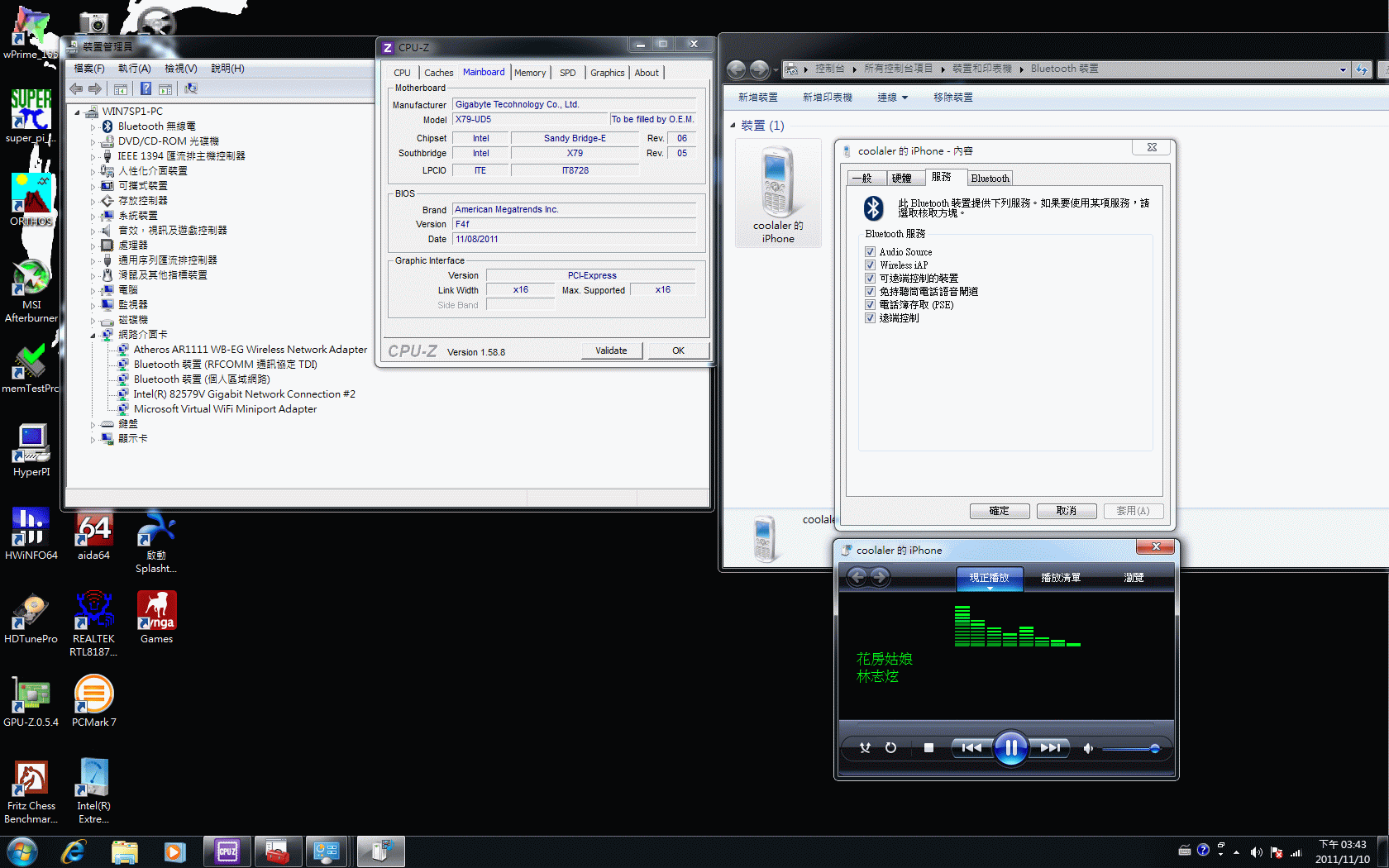This screenshot has height=868, width=1389.
Task: Launch HWiNFO64 desktop shortcut
Action: point(31,533)
